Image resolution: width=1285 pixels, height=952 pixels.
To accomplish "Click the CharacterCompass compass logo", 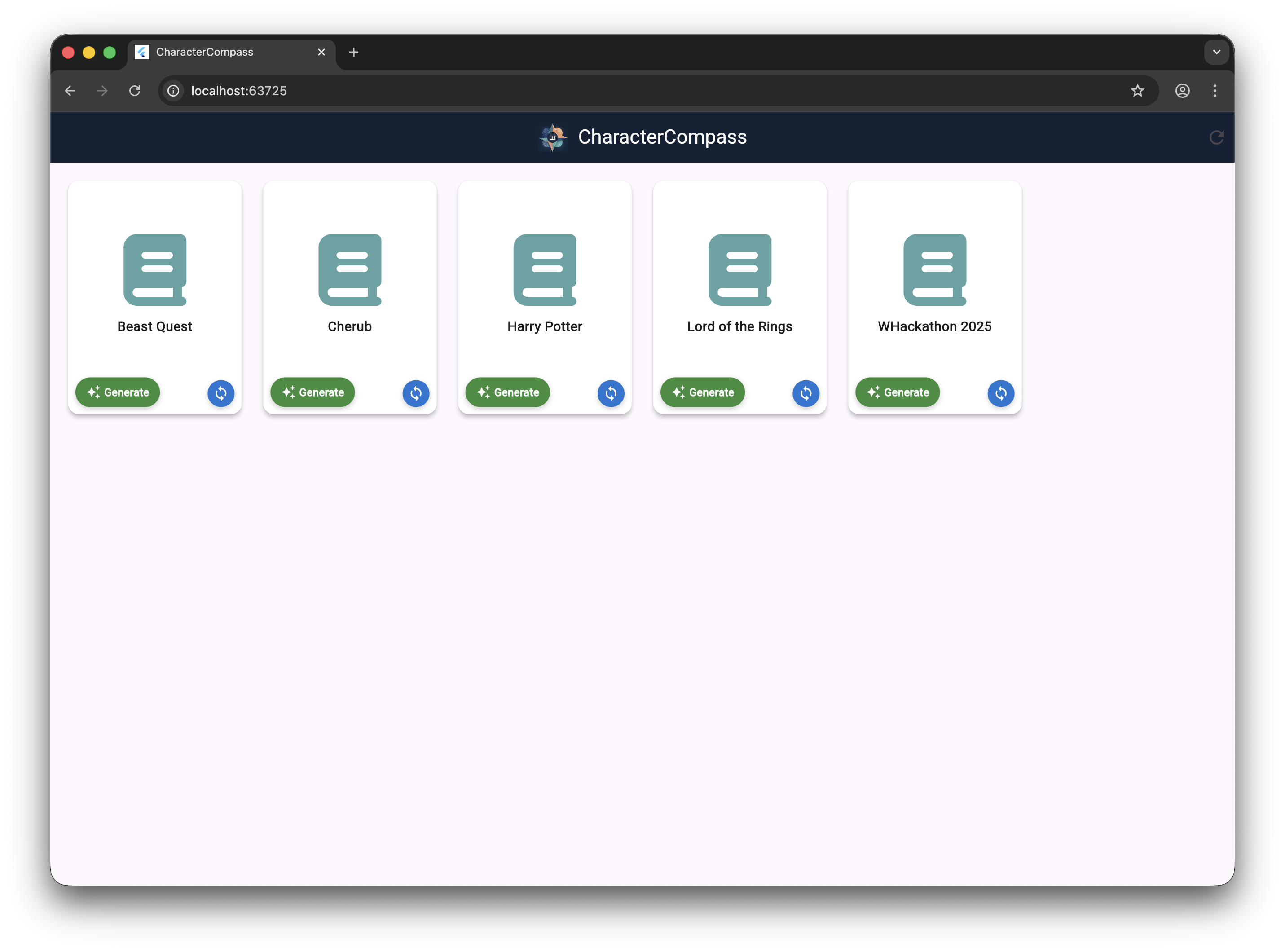I will [x=553, y=137].
